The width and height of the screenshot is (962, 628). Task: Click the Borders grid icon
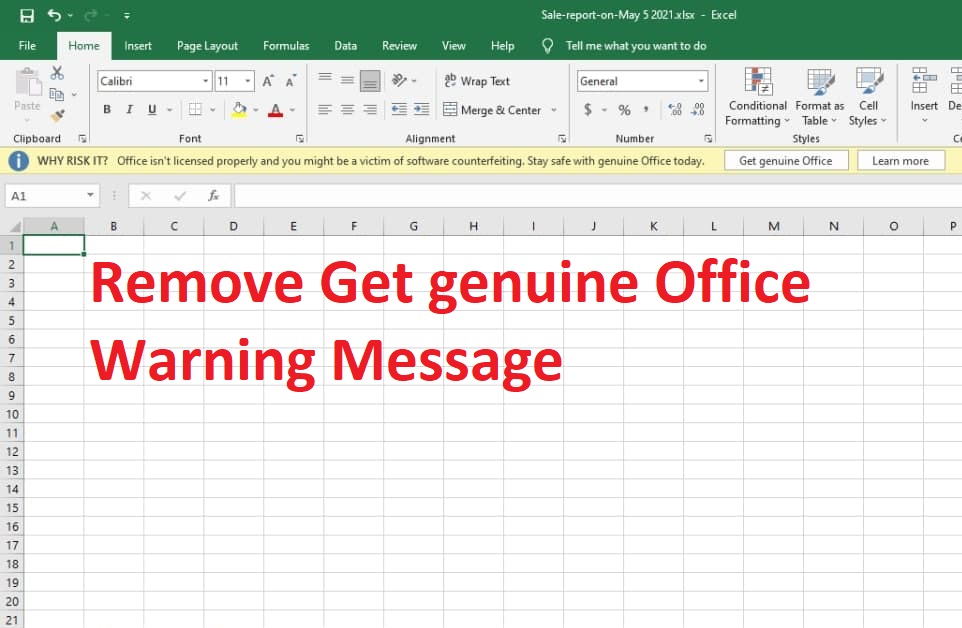[195, 110]
